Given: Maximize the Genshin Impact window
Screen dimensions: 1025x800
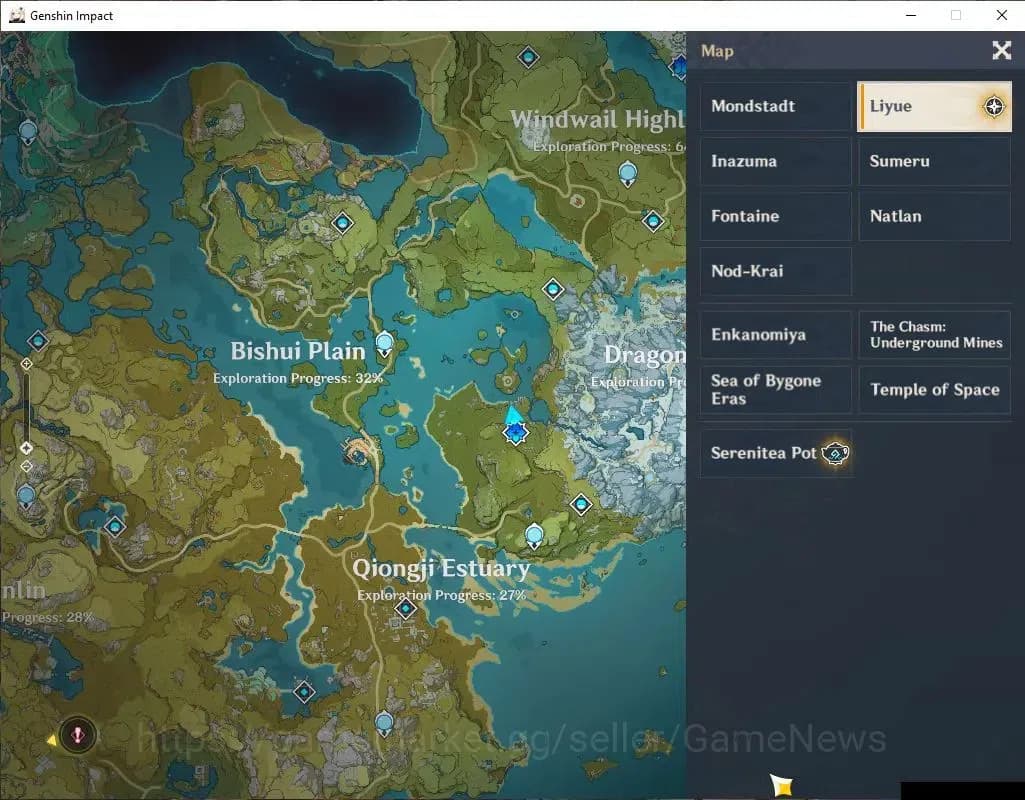Looking at the screenshot, I should click(x=956, y=15).
